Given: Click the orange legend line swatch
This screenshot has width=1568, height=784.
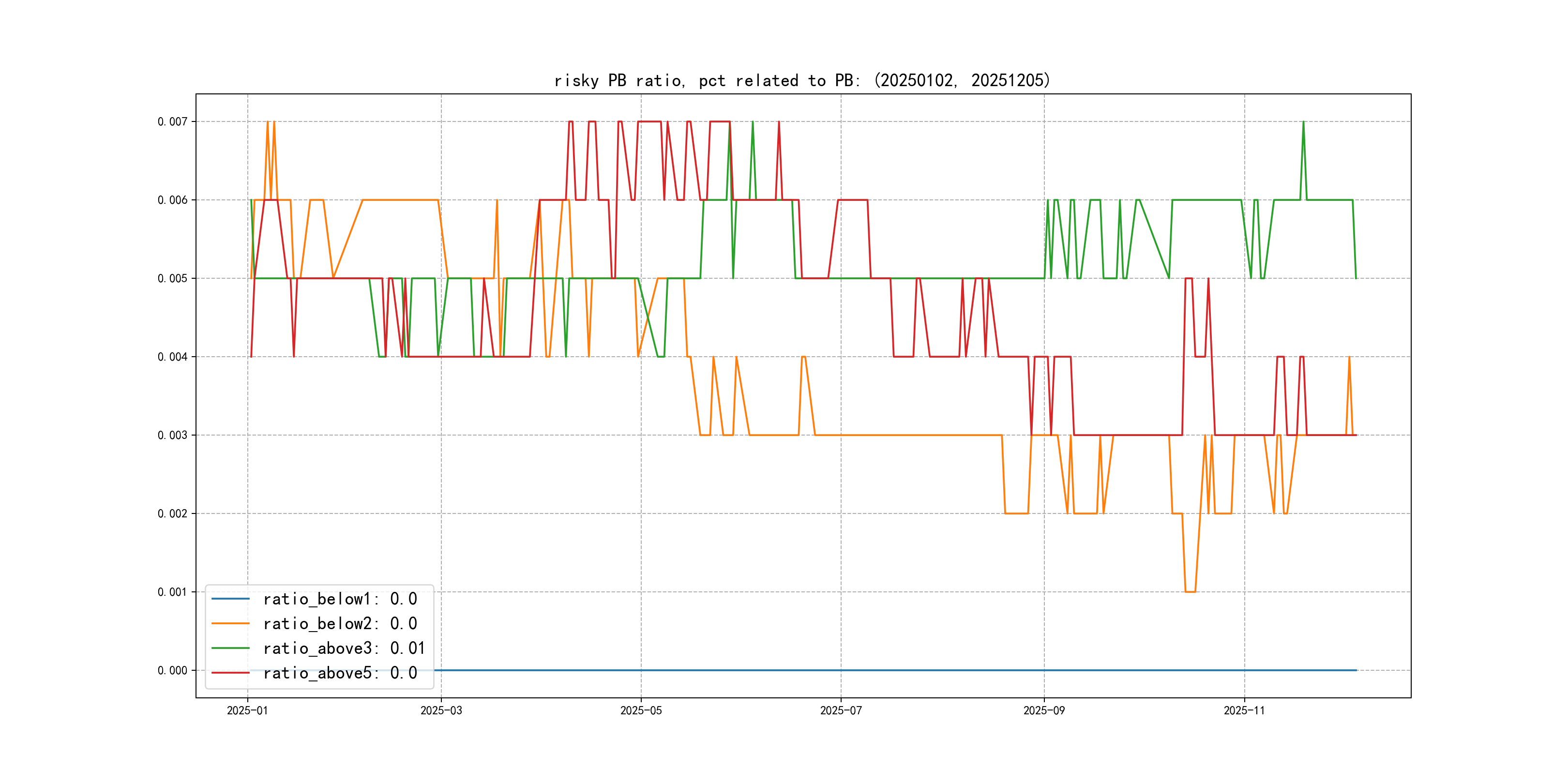Looking at the screenshot, I should coord(230,624).
